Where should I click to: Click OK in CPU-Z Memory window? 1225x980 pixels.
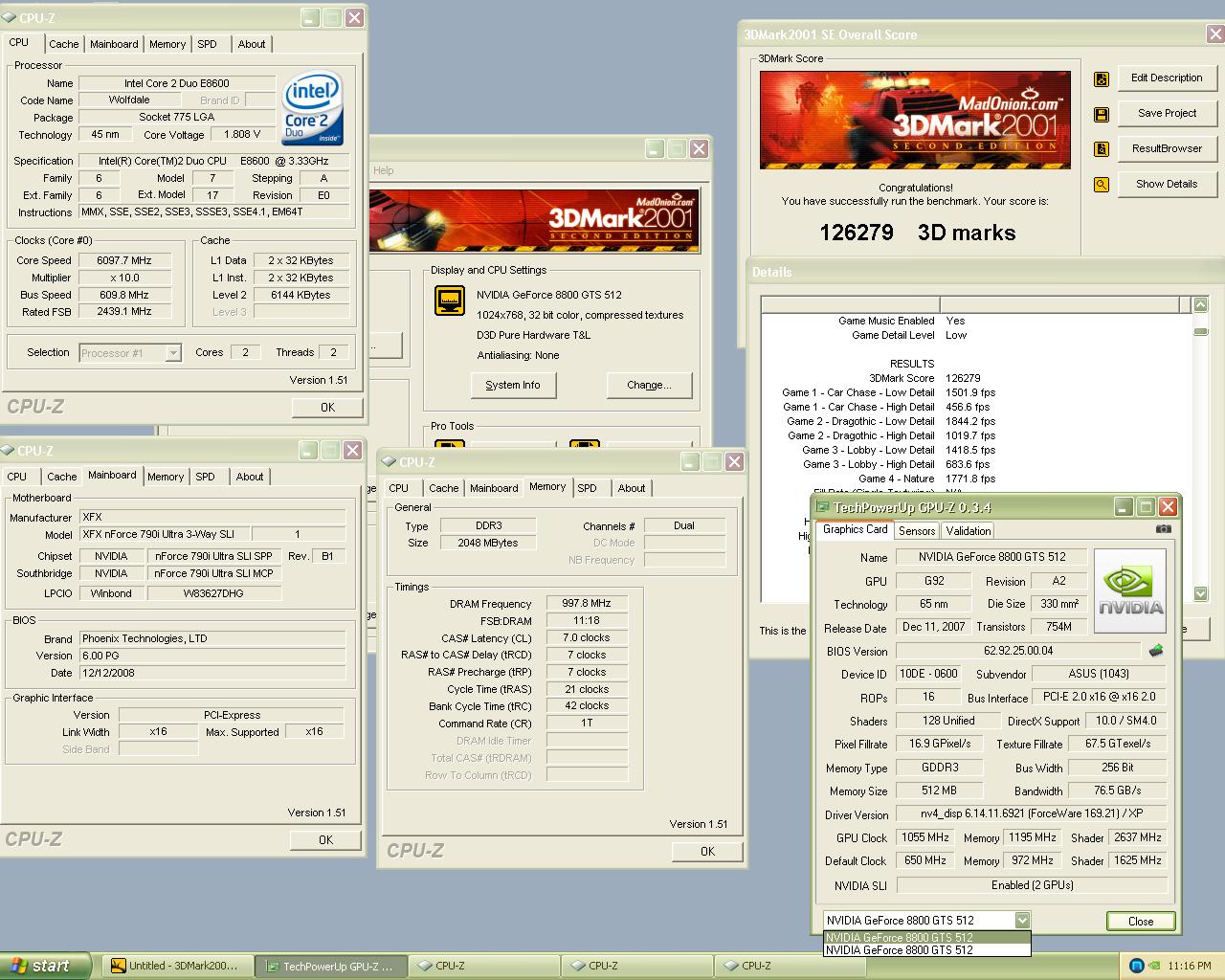(707, 852)
